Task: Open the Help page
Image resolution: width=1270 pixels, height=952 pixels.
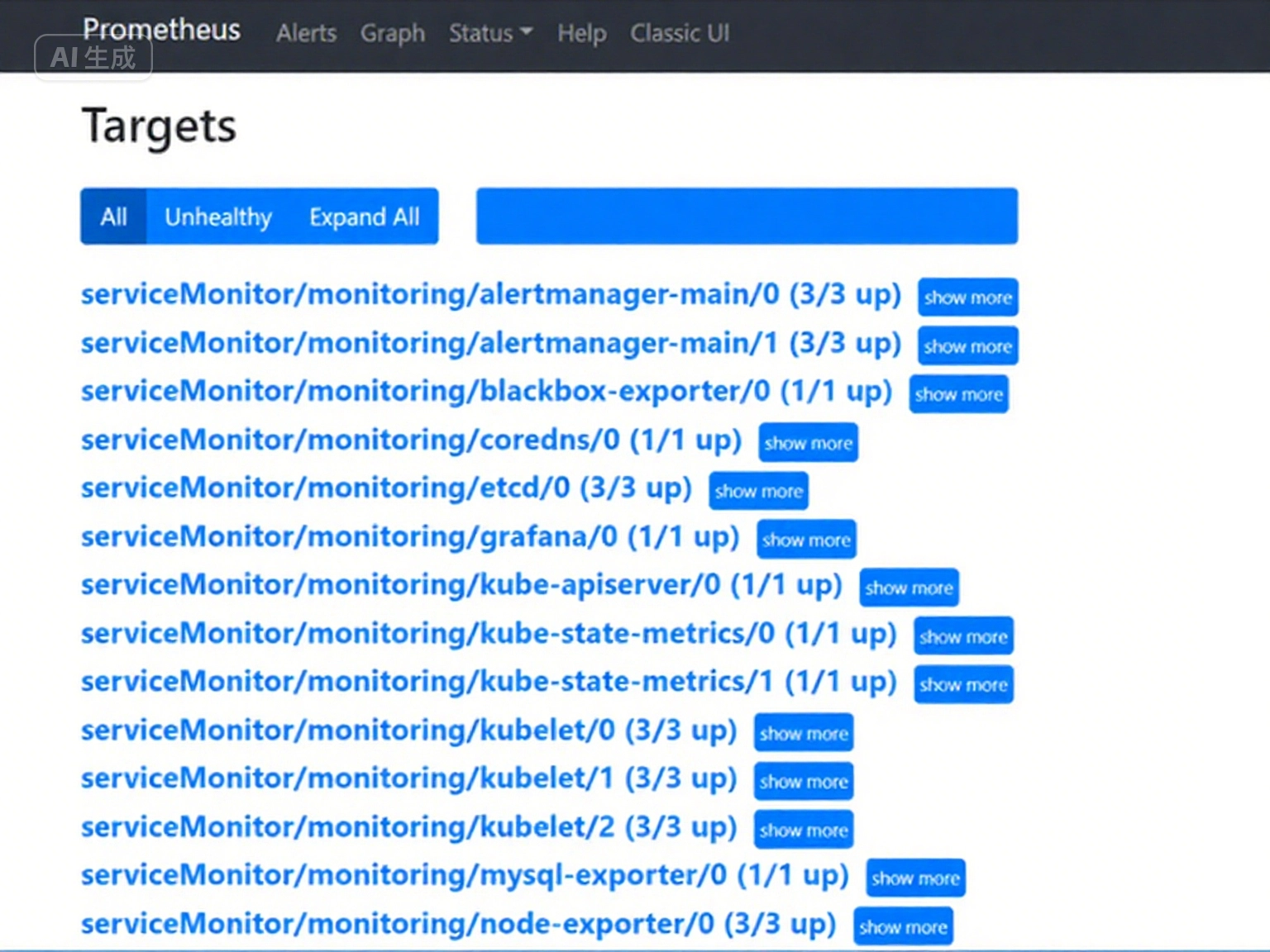Action: pos(581,33)
